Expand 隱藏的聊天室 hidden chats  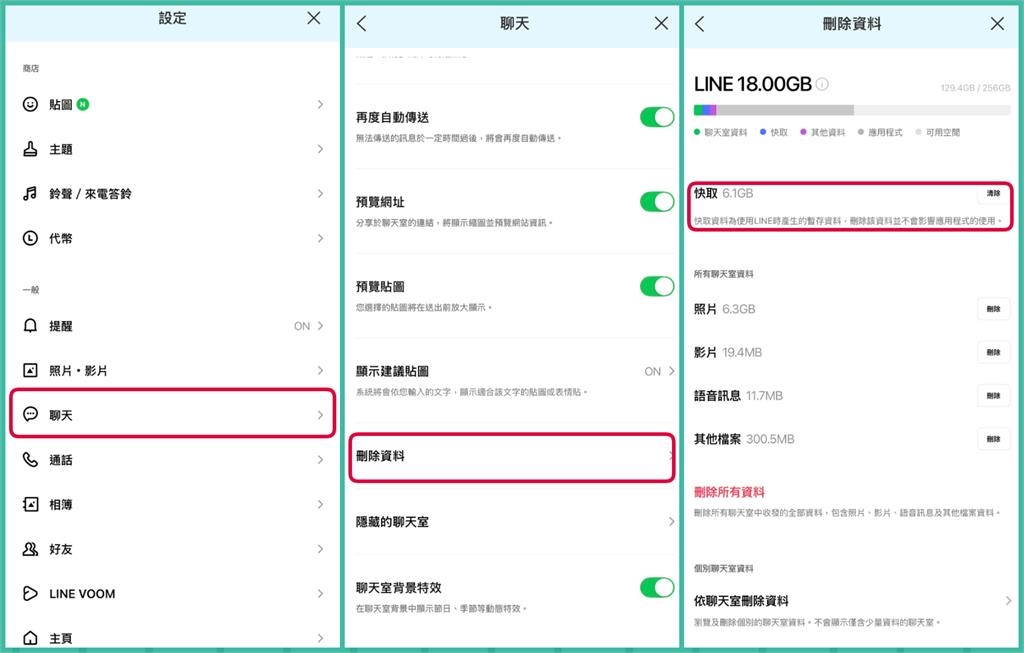click(512, 521)
